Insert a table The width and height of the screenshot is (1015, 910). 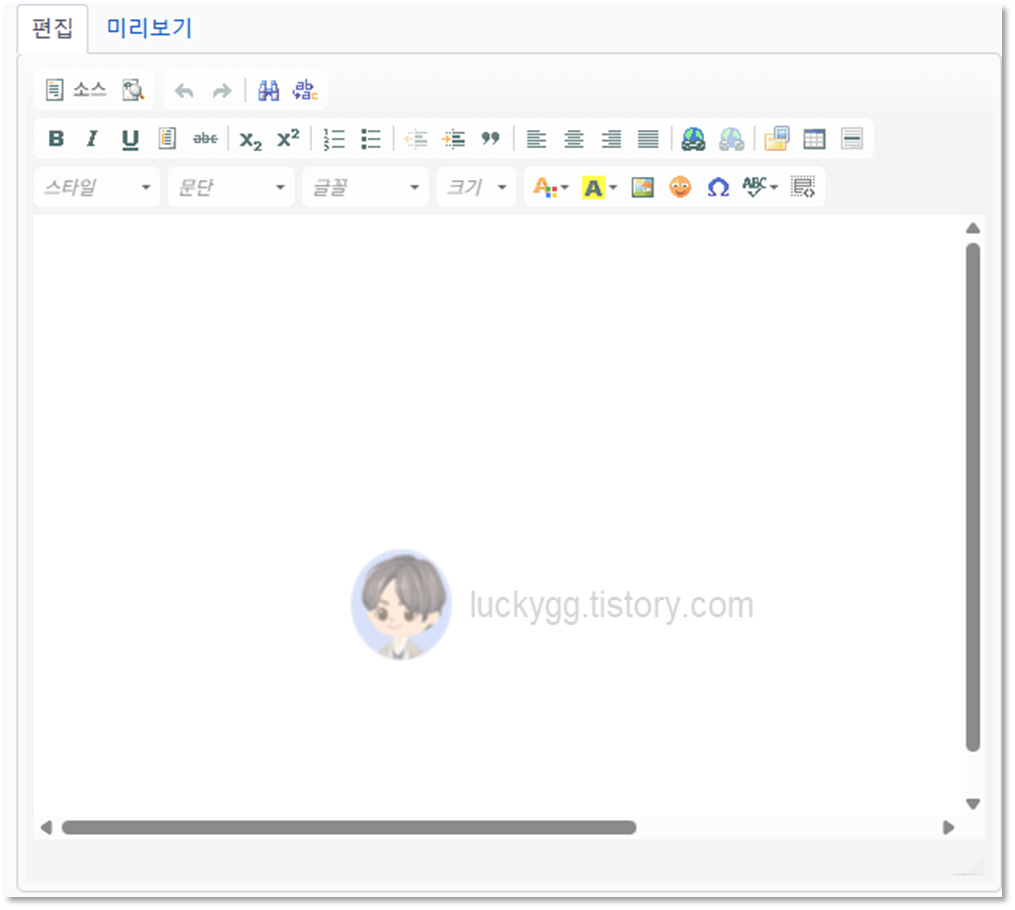[x=814, y=139]
